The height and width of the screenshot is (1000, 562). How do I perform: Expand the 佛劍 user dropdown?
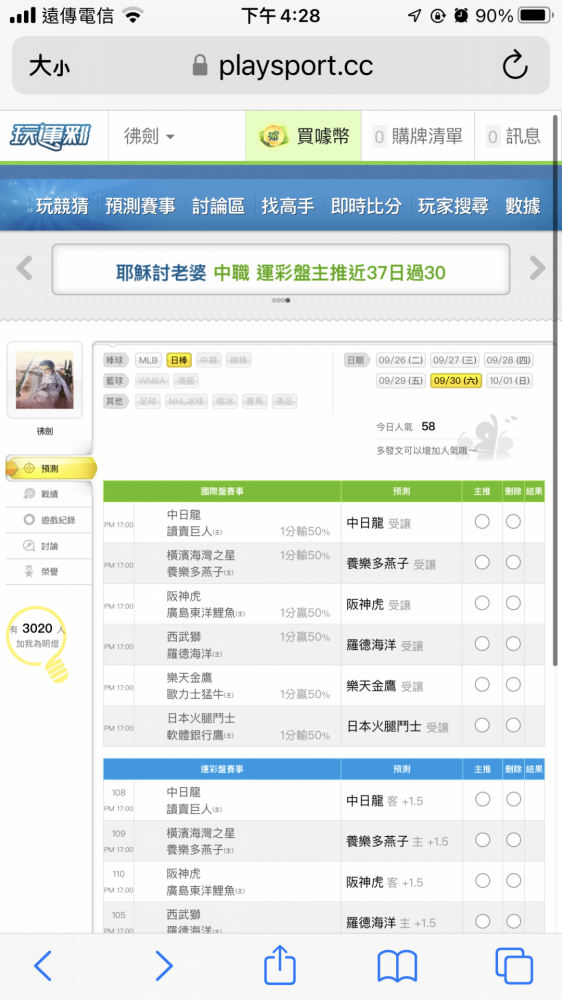pyautogui.click(x=149, y=136)
